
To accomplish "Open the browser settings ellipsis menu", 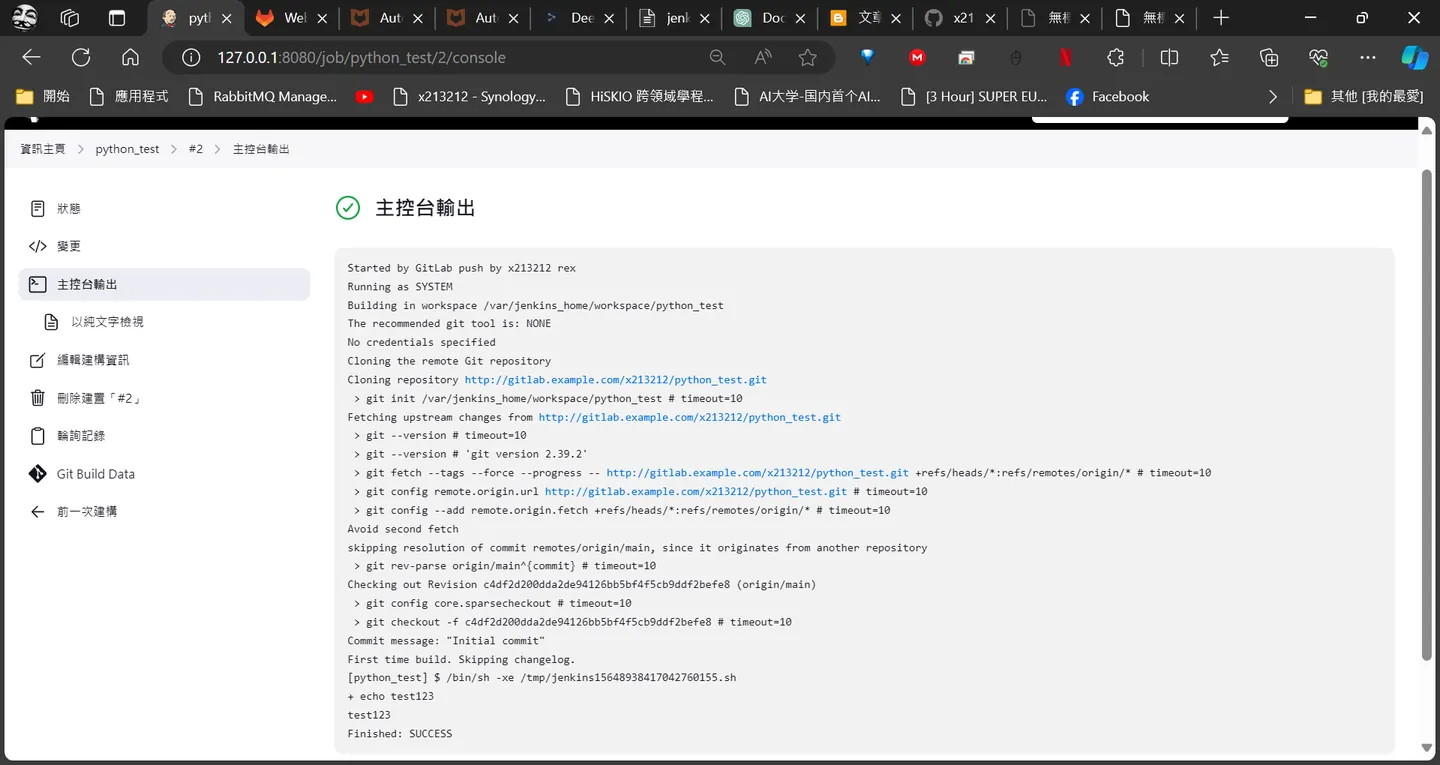I will point(1367,58).
